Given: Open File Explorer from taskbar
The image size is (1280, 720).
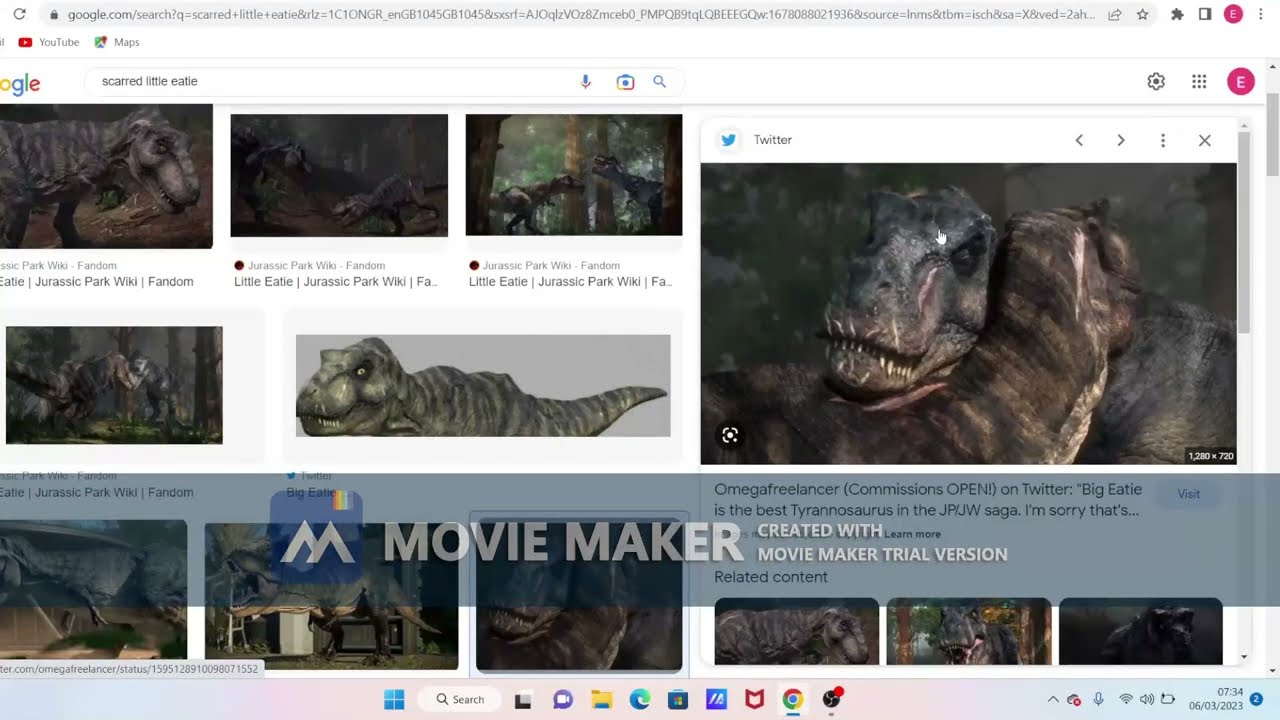Looking at the screenshot, I should (601, 699).
